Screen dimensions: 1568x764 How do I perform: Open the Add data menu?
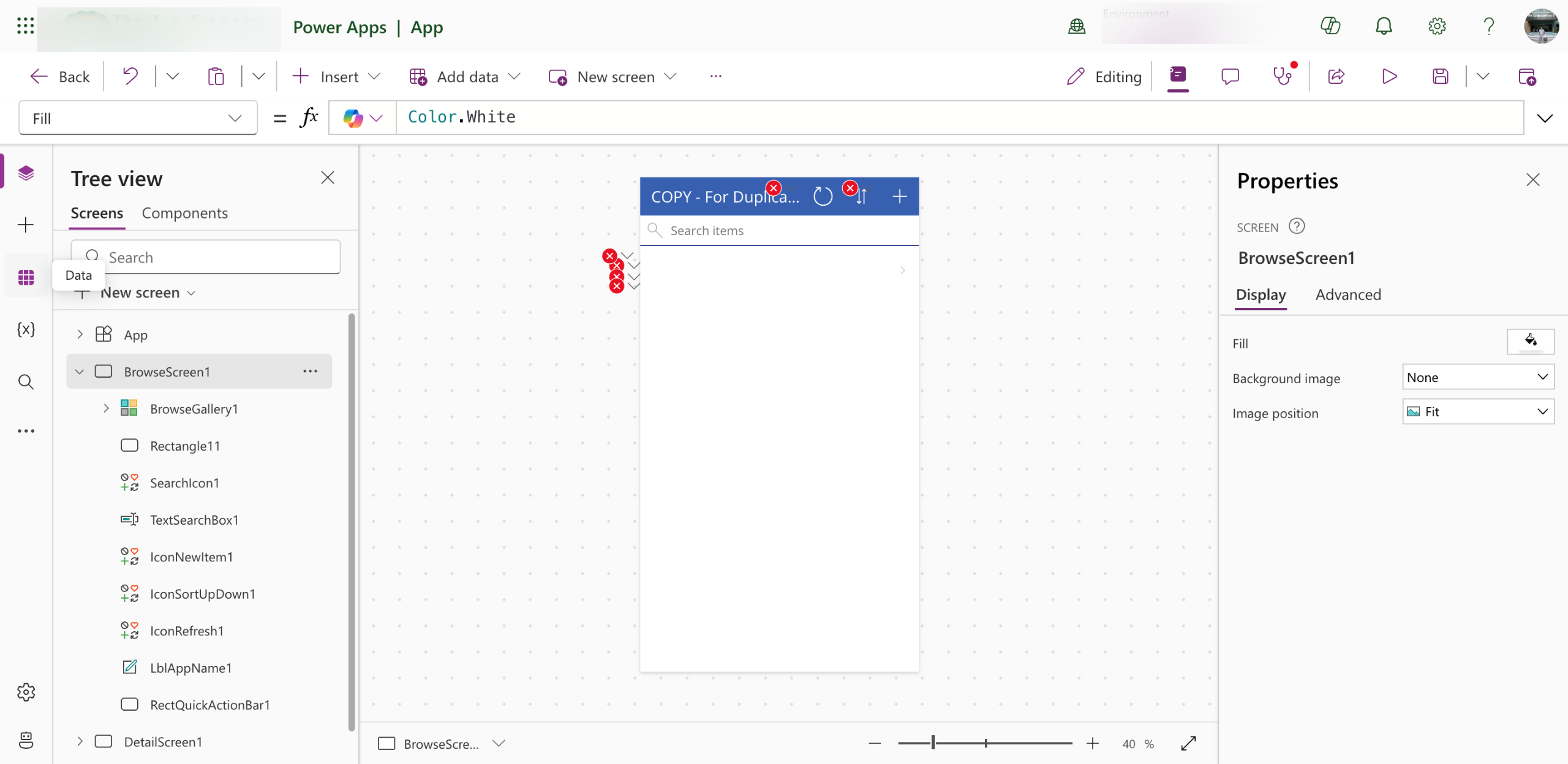pos(465,77)
